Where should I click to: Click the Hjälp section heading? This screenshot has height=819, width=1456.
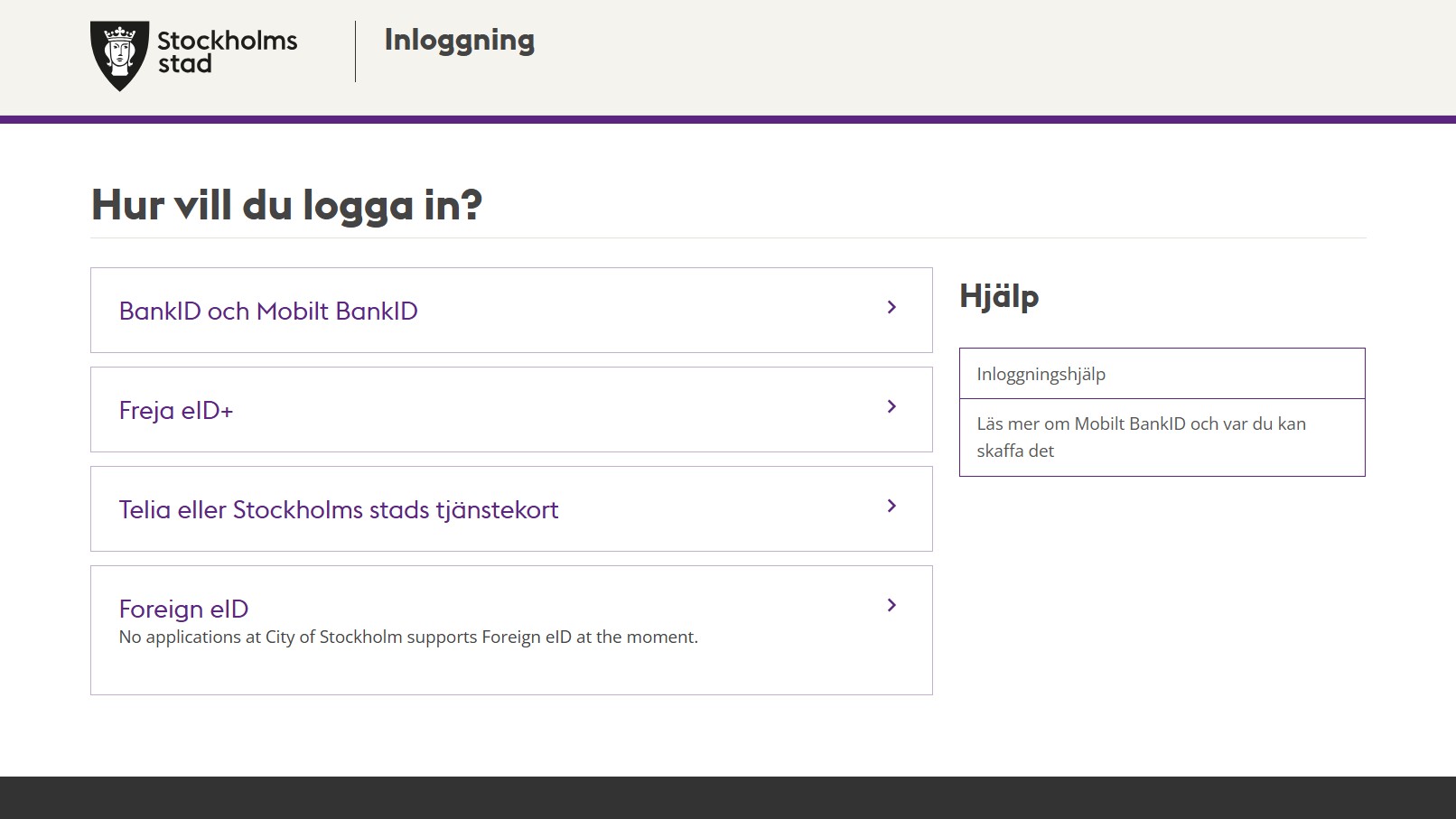[x=999, y=296]
